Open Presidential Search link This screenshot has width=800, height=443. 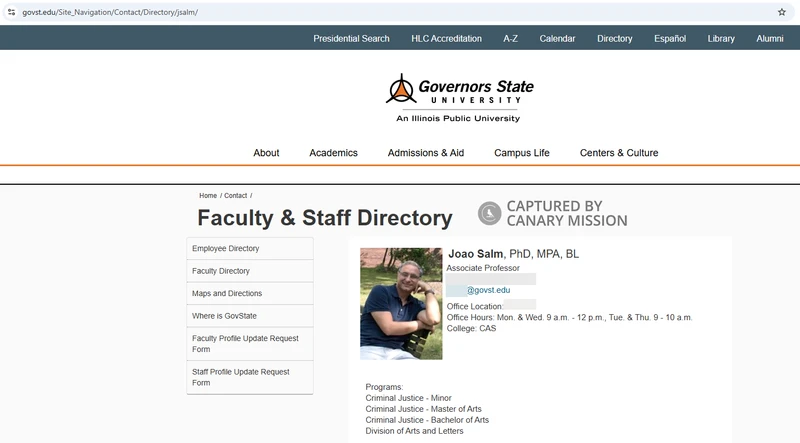tap(351, 39)
